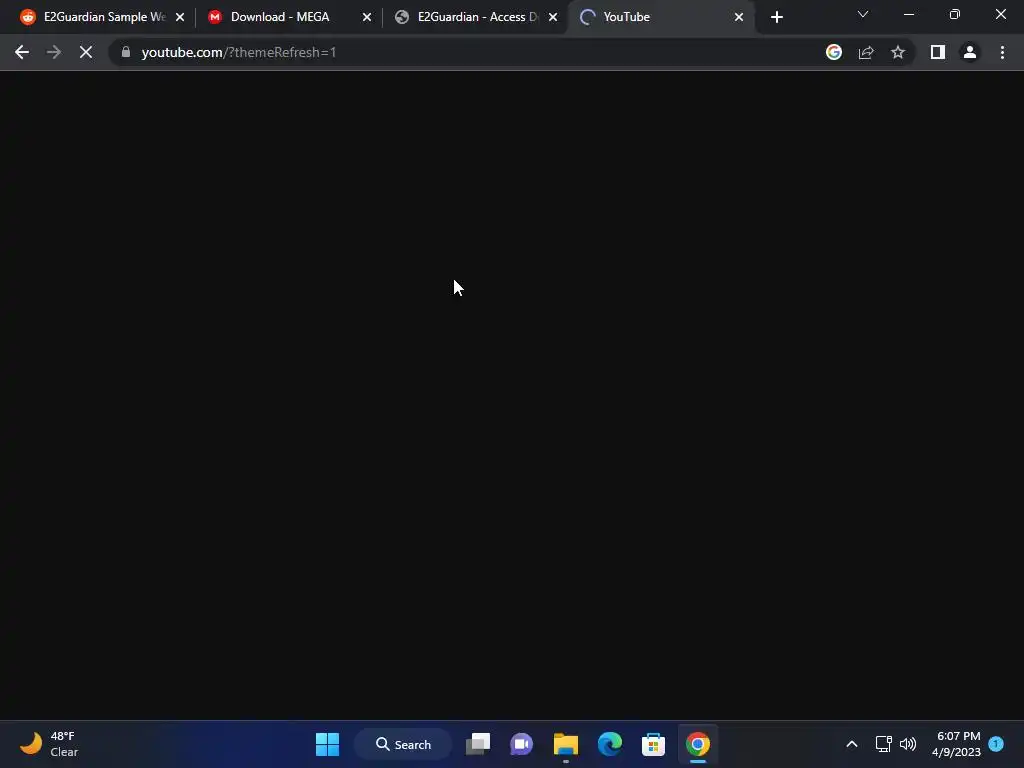This screenshot has height=768, width=1024.
Task: Close the E2Guardian - Access Denied tab
Action: tap(553, 17)
